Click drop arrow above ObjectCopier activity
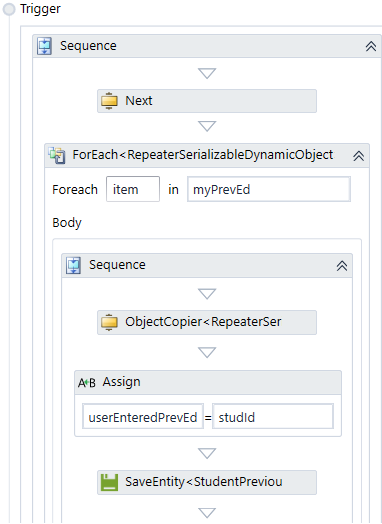Image resolution: width=382 pixels, height=524 pixels. point(207,294)
